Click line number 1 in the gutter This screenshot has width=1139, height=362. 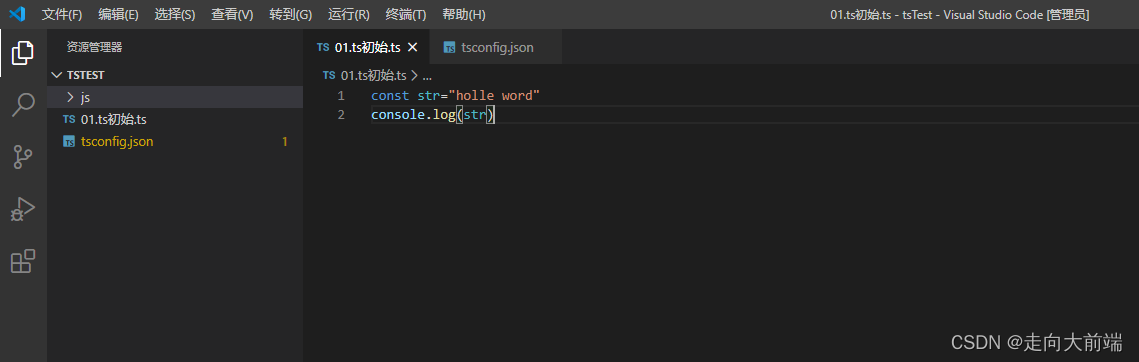[x=341, y=96]
